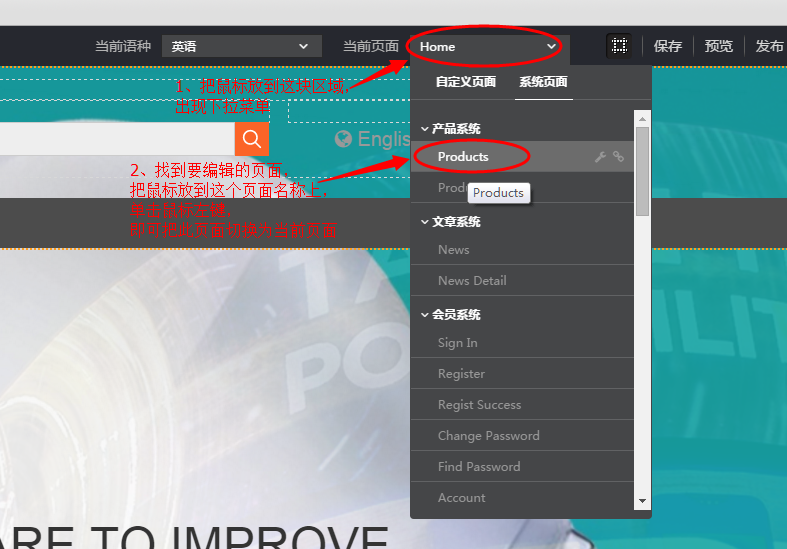
Task: Open the 当前页面 dropdown showing Home
Action: tap(489, 47)
